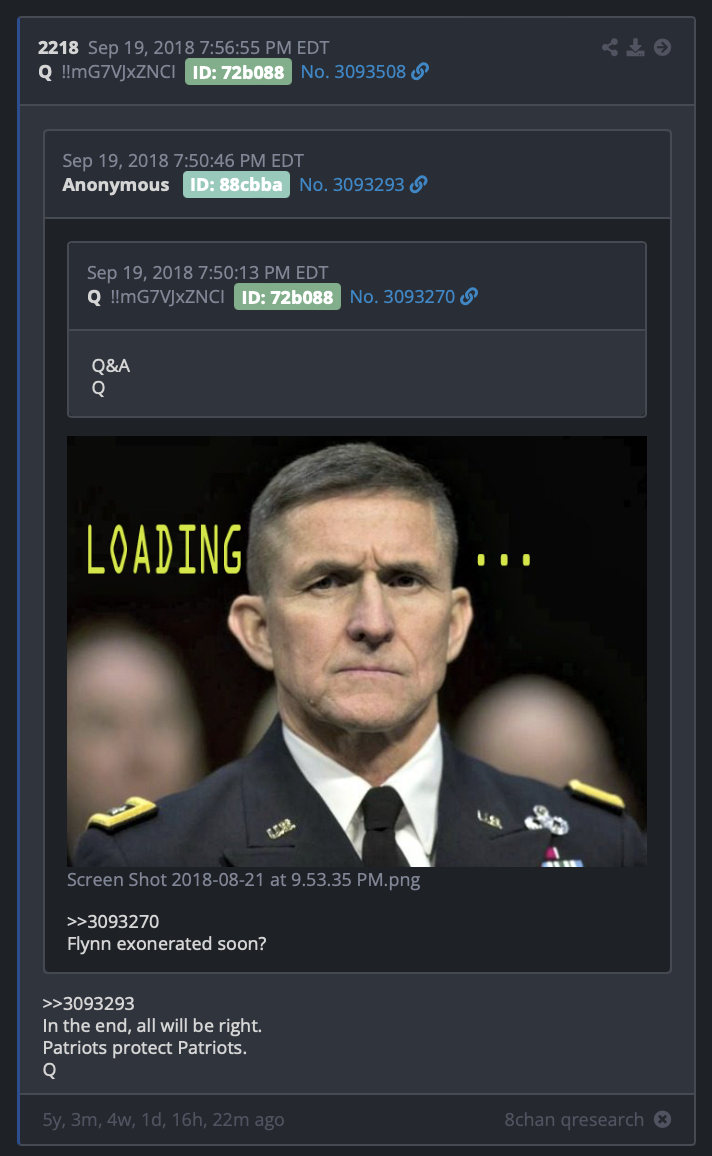
Task: Click the 8chan qresearch source label
Action: [x=574, y=1119]
